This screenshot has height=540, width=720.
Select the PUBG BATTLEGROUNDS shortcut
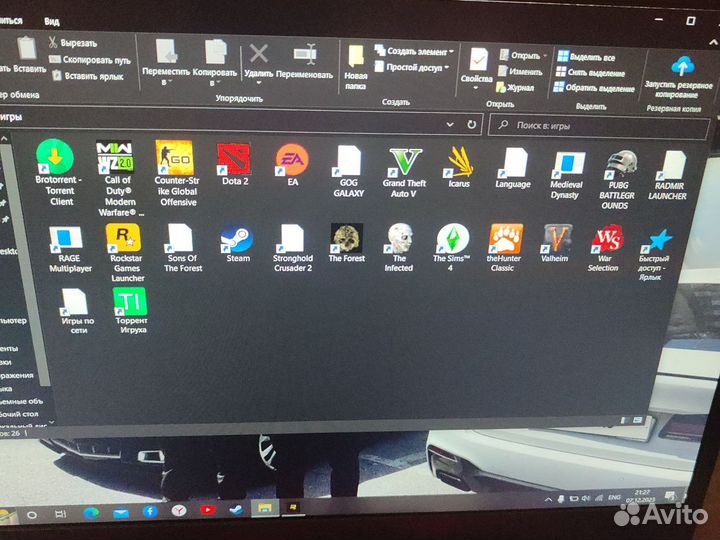617,180
